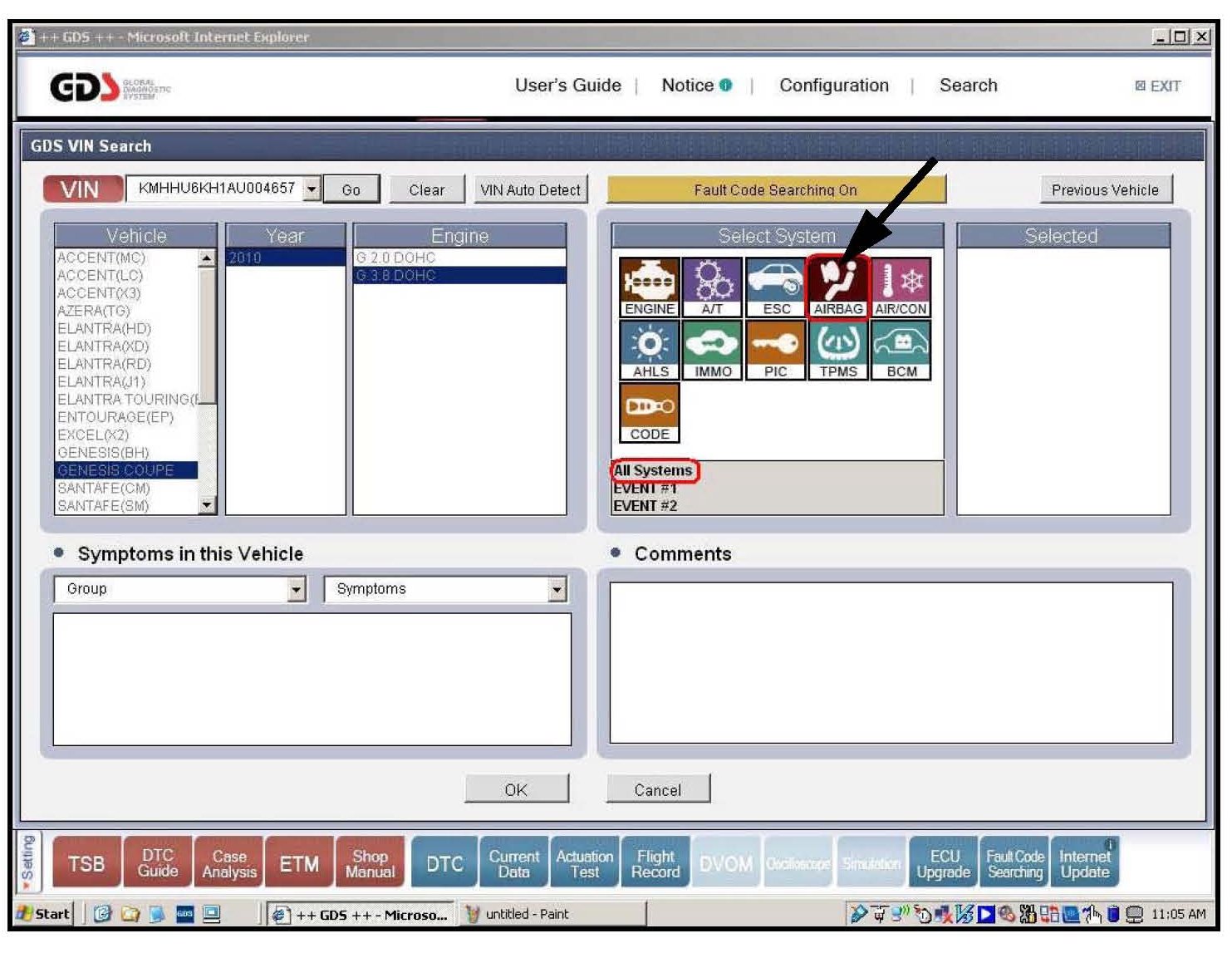Choose the A/T transmission system icon
This screenshot has width=1232, height=953.
point(712,287)
